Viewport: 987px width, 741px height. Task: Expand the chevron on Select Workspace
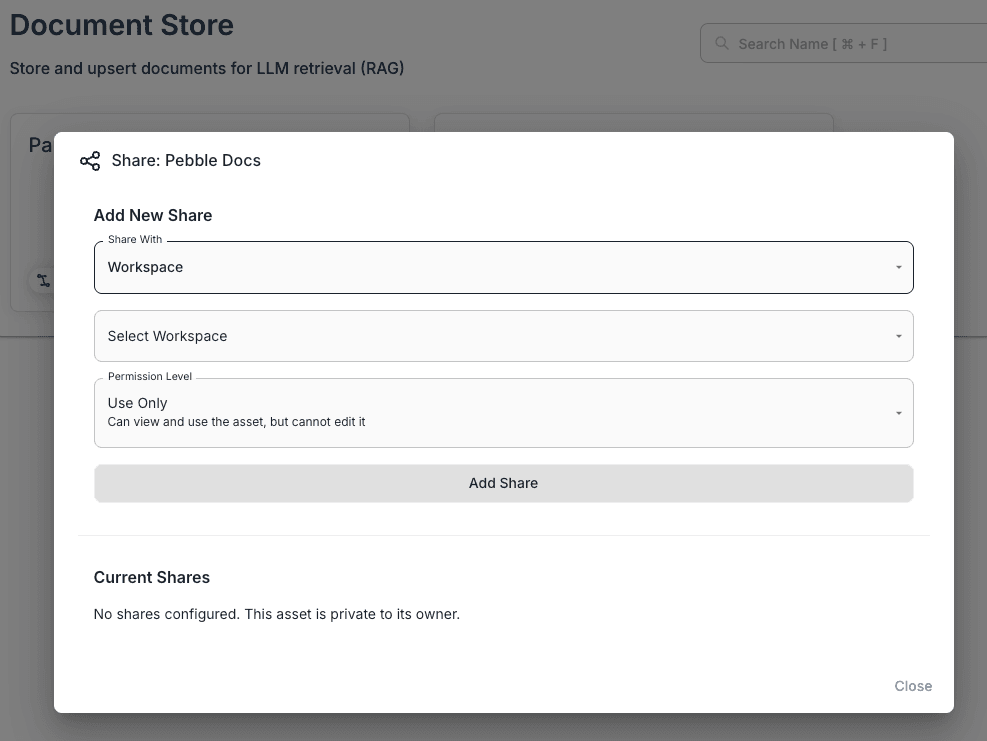point(897,336)
